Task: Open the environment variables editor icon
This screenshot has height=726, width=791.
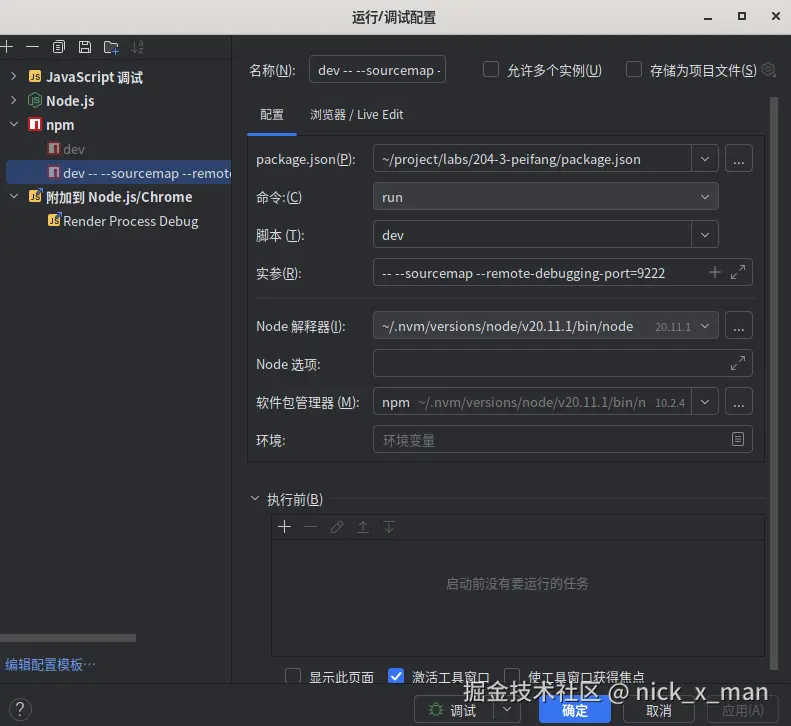Action: coord(738,439)
